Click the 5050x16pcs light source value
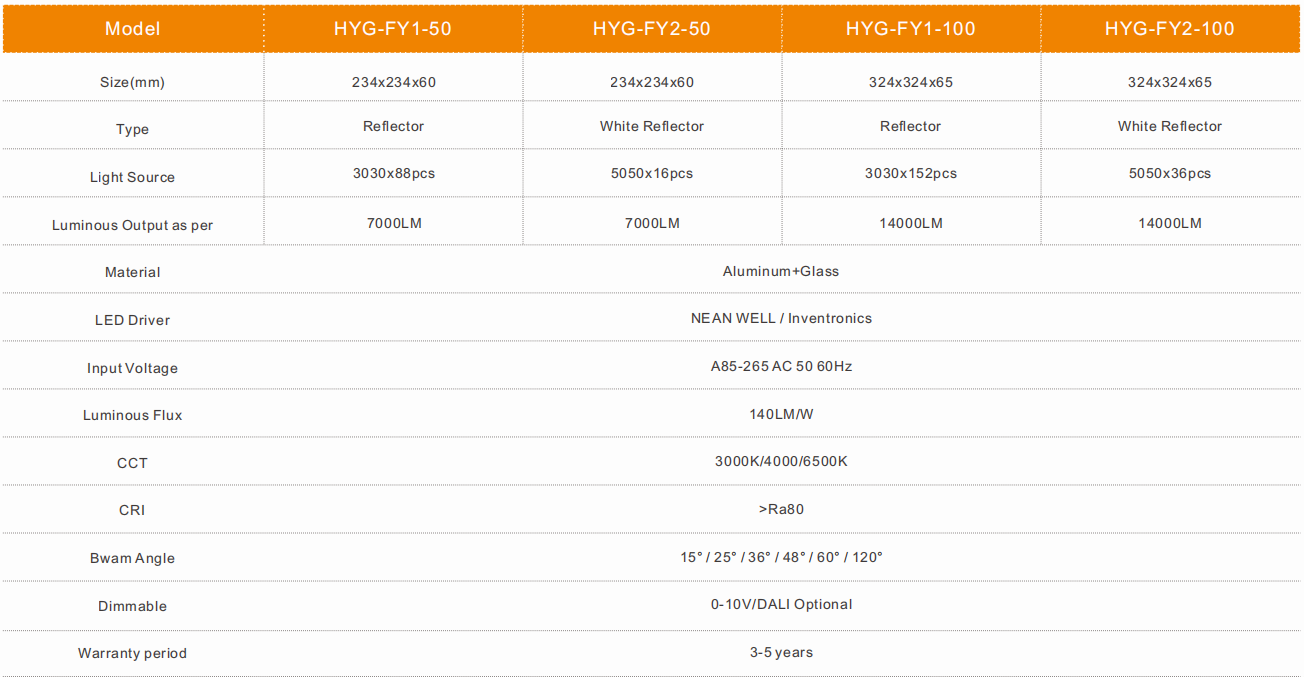Viewport: 1304px width, 677px height. pos(651,173)
